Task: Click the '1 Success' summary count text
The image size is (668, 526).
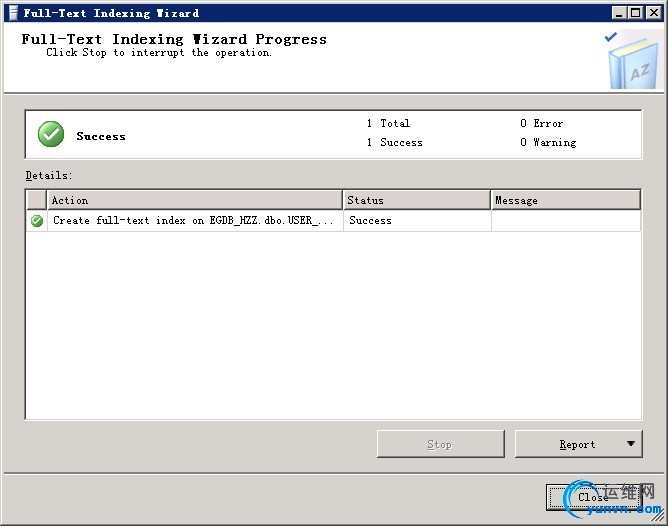Action: pos(394,142)
